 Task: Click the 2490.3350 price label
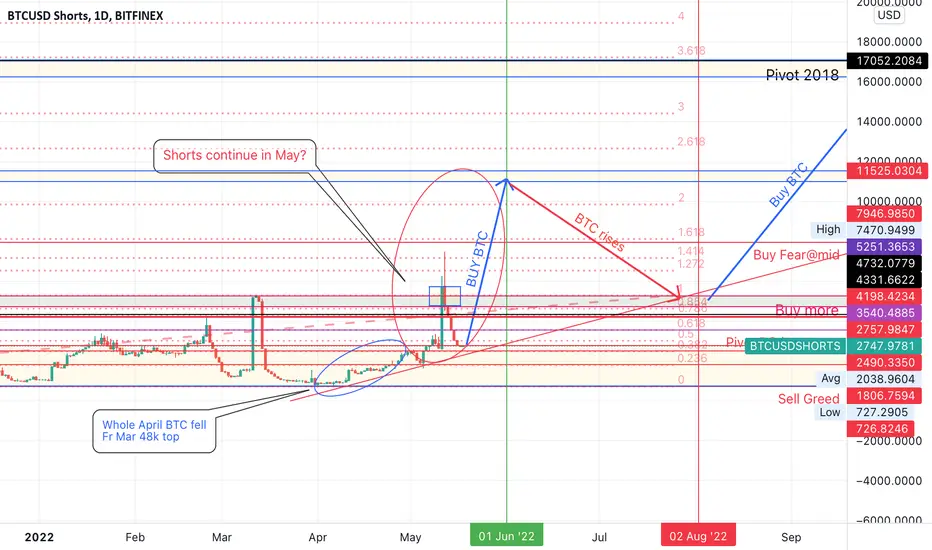click(x=884, y=362)
